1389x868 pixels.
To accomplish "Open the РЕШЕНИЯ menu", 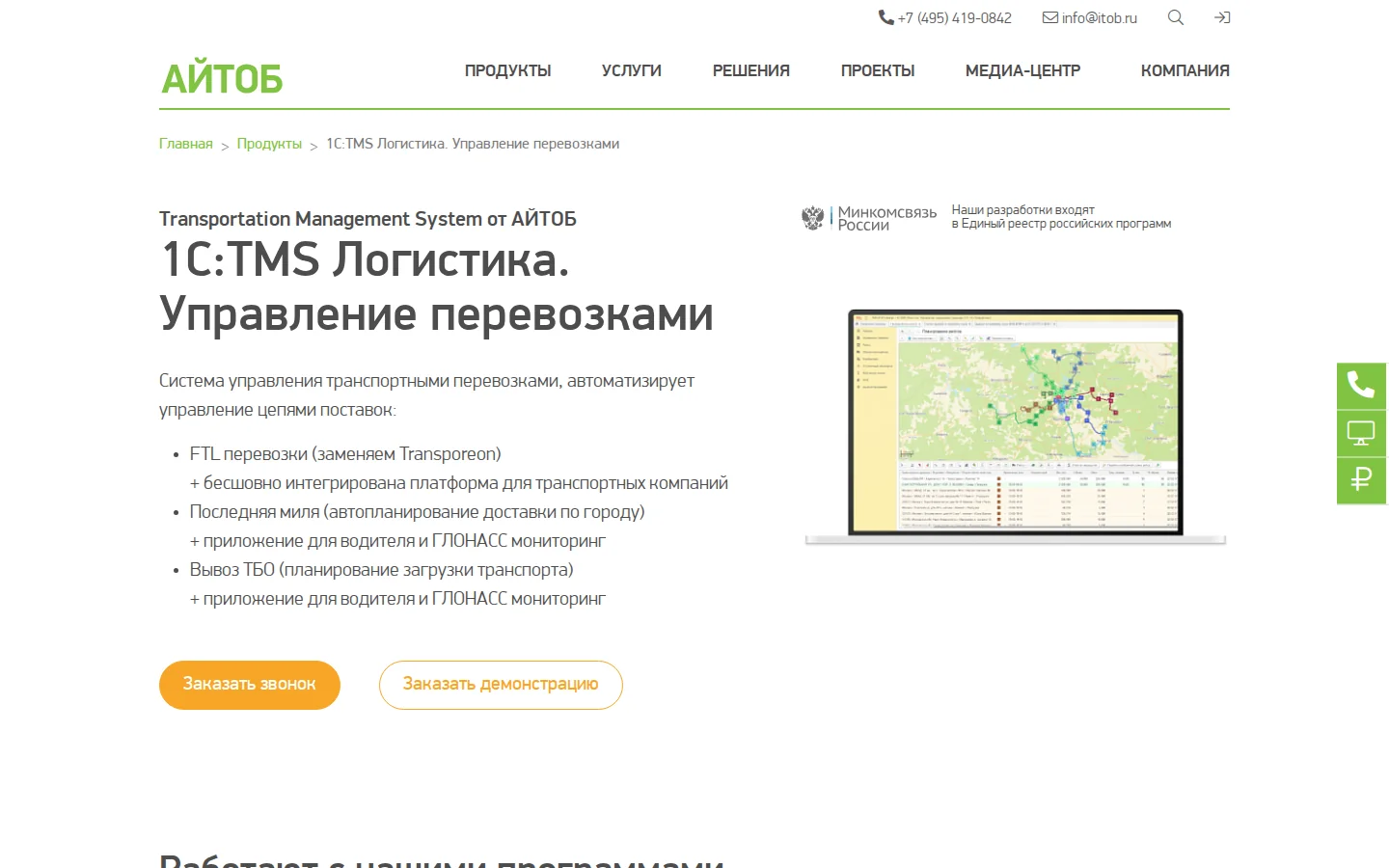I will point(751,70).
